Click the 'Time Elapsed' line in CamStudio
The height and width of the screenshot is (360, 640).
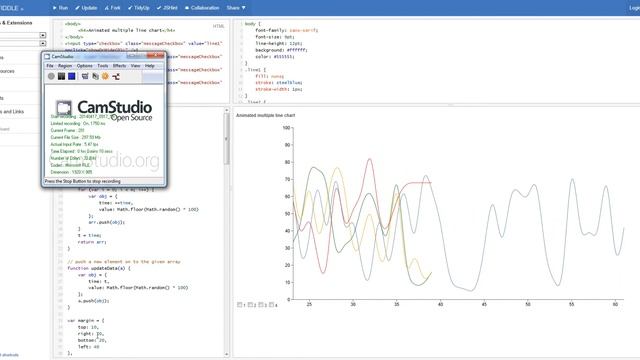coord(82,151)
